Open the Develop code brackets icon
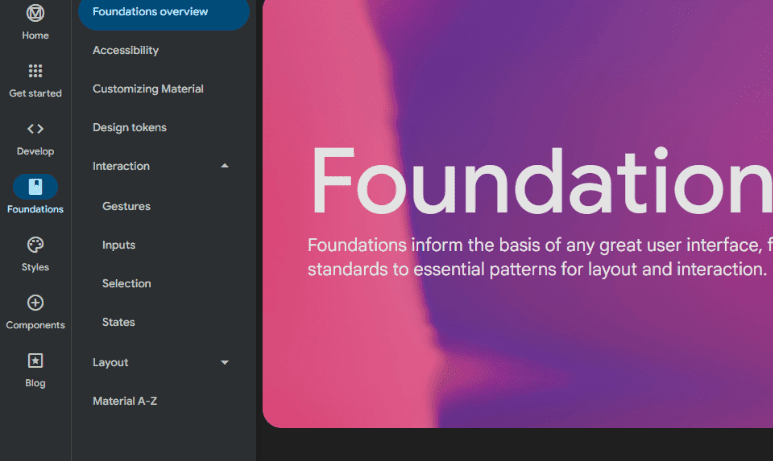The height and width of the screenshot is (461, 773). (x=35, y=129)
